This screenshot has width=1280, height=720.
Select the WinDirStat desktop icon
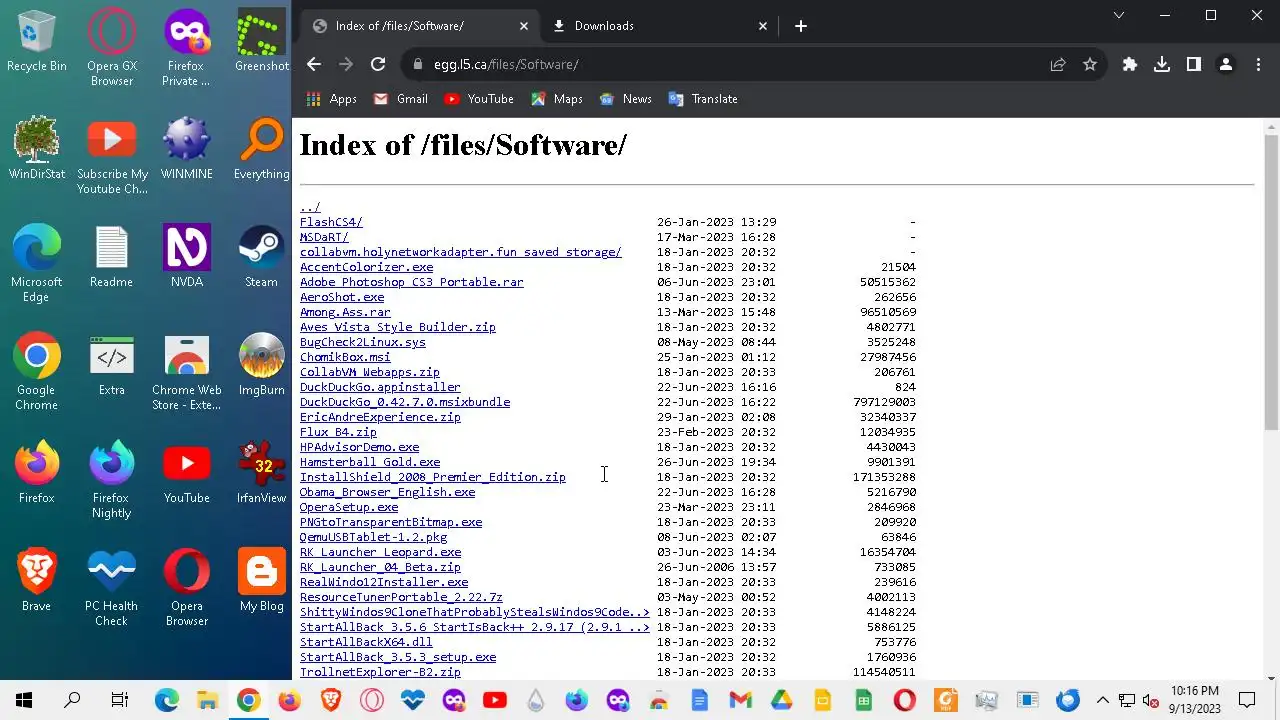37,149
